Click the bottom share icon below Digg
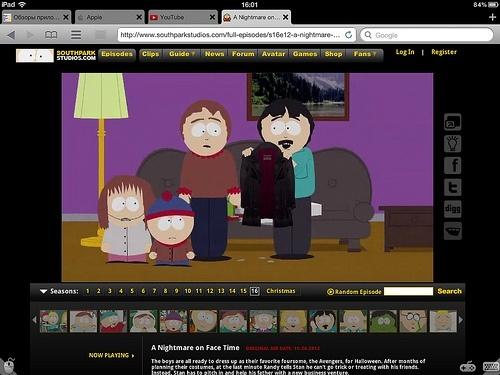Viewport: 500px width, 375px height. coord(453,231)
